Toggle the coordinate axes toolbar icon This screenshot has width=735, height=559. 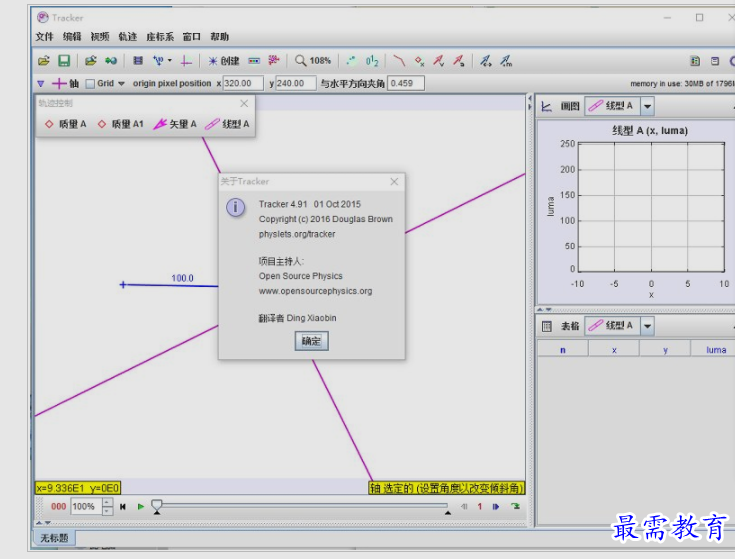click(x=186, y=60)
